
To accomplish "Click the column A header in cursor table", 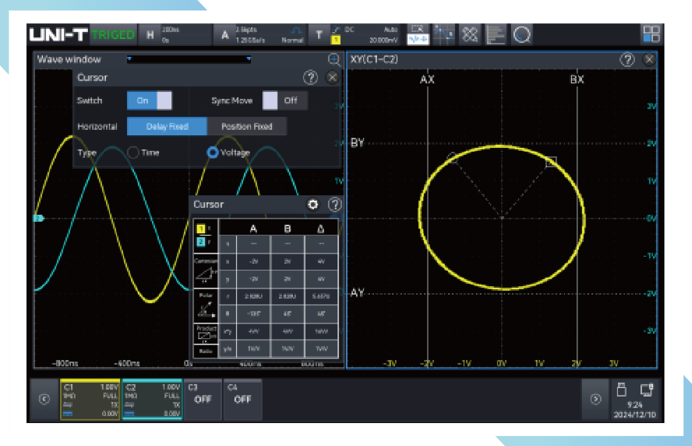I will coord(253,229).
